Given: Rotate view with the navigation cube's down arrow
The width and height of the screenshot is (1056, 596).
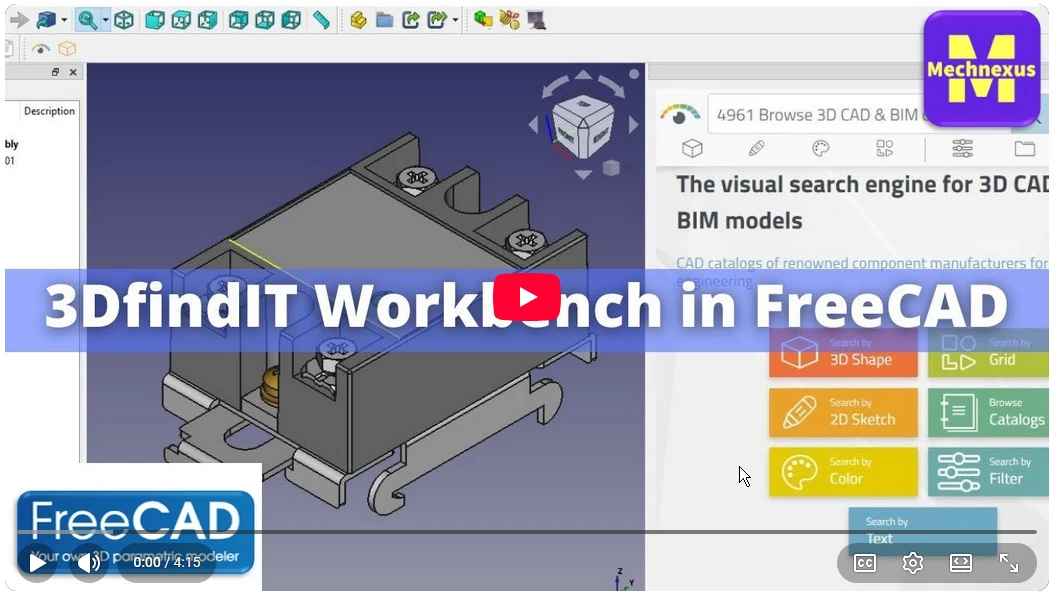Looking at the screenshot, I should [583, 174].
